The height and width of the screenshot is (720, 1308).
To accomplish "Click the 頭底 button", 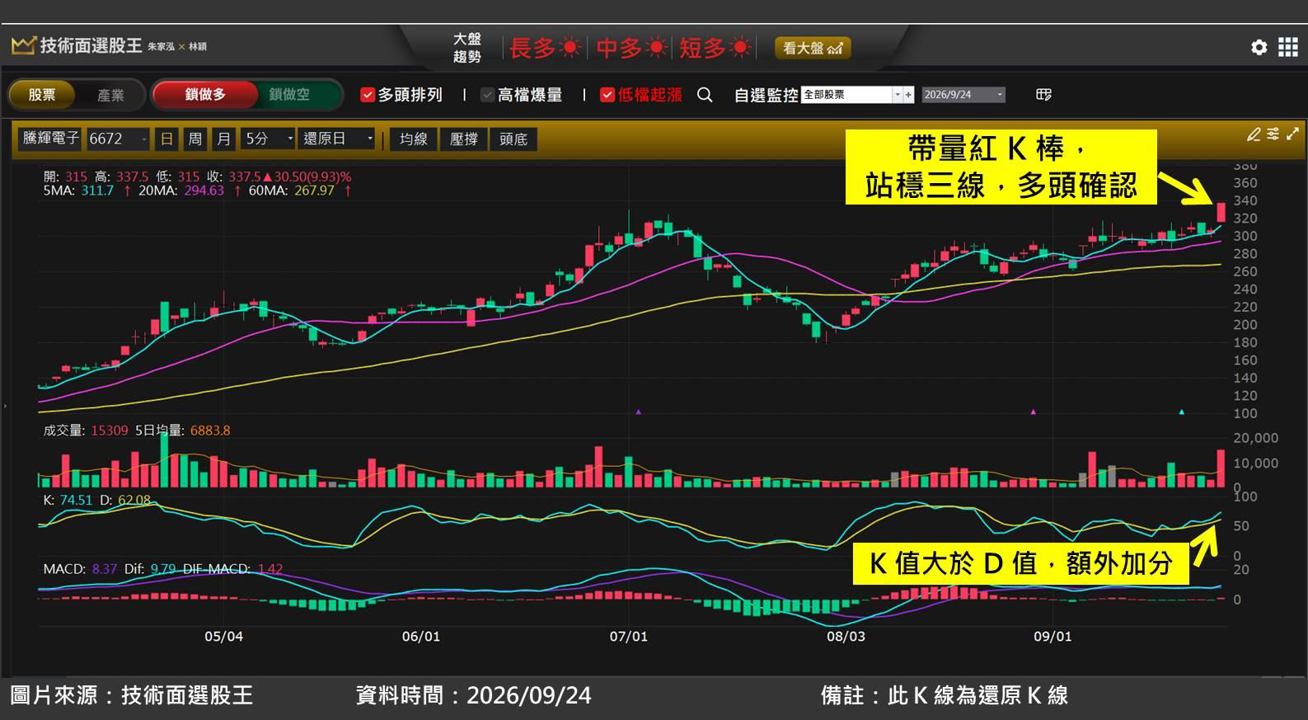I will [x=513, y=139].
